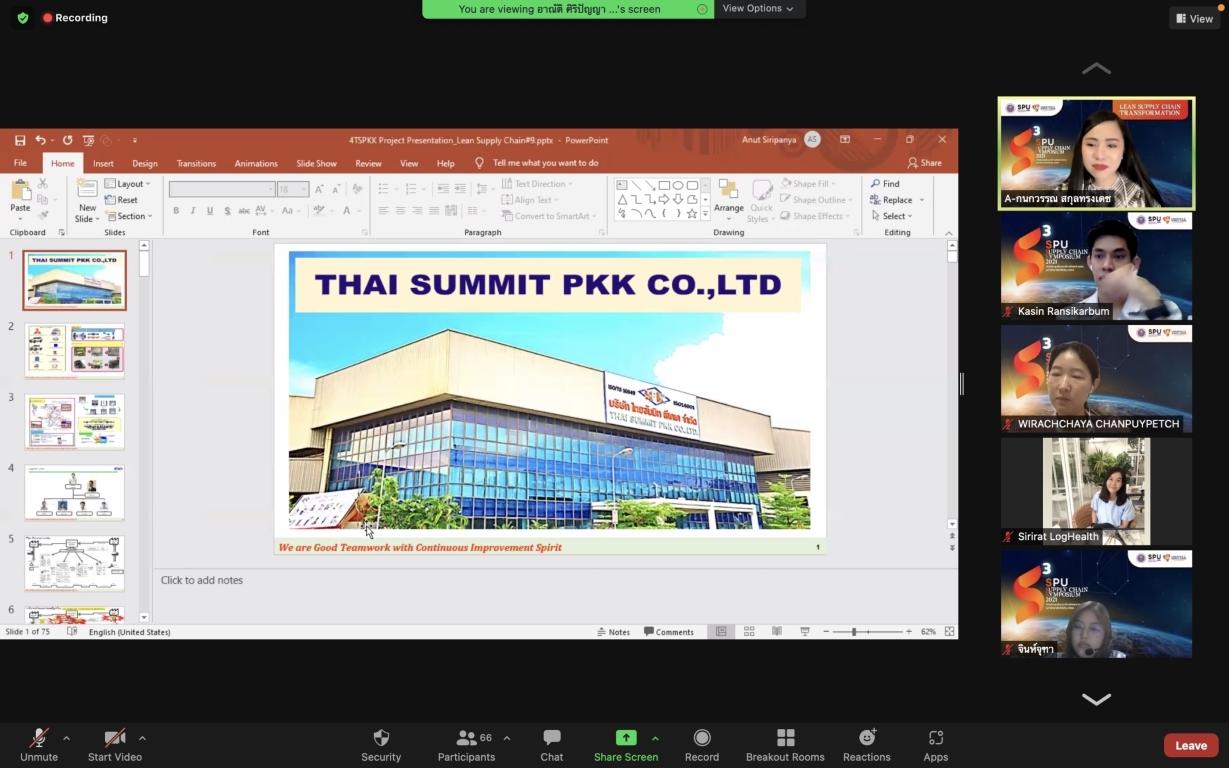
Task: Open the Section dropdown
Action: [128, 216]
